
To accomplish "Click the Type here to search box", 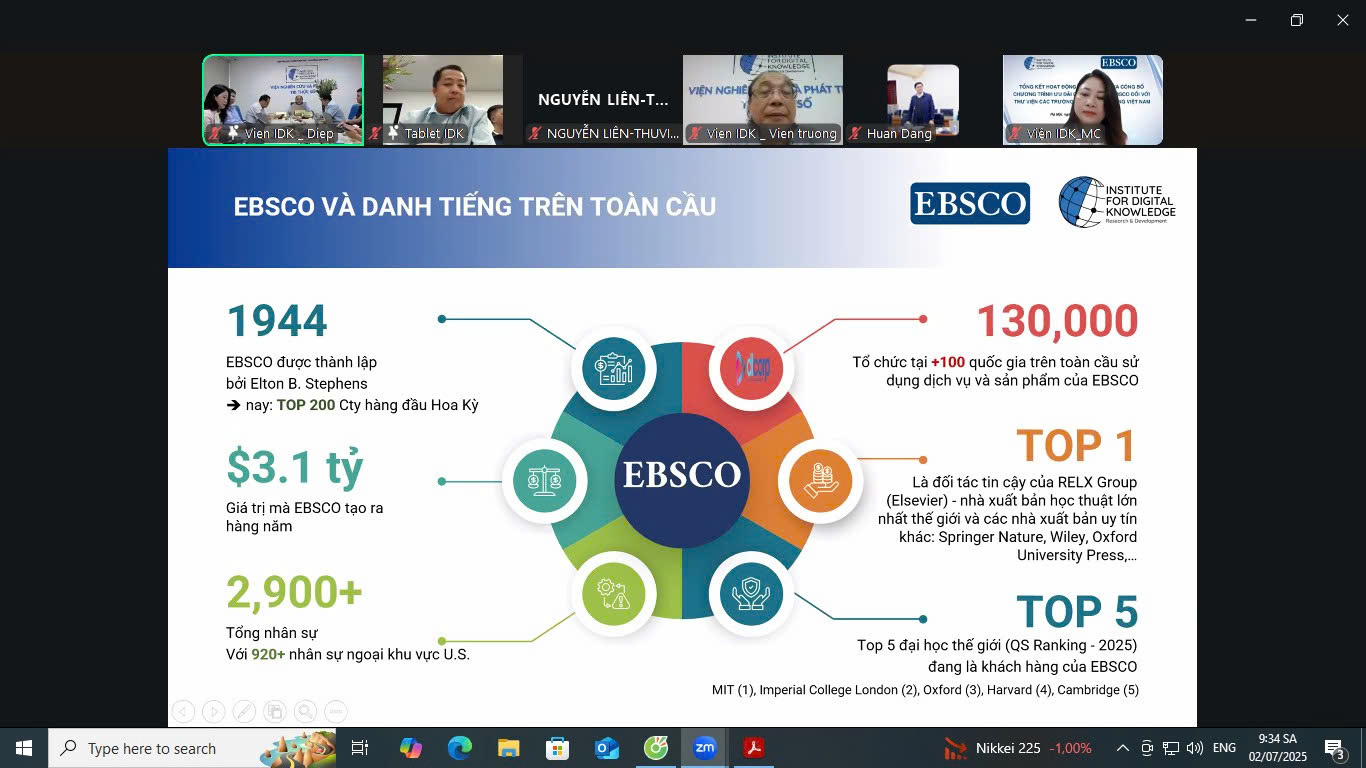I will (x=193, y=748).
